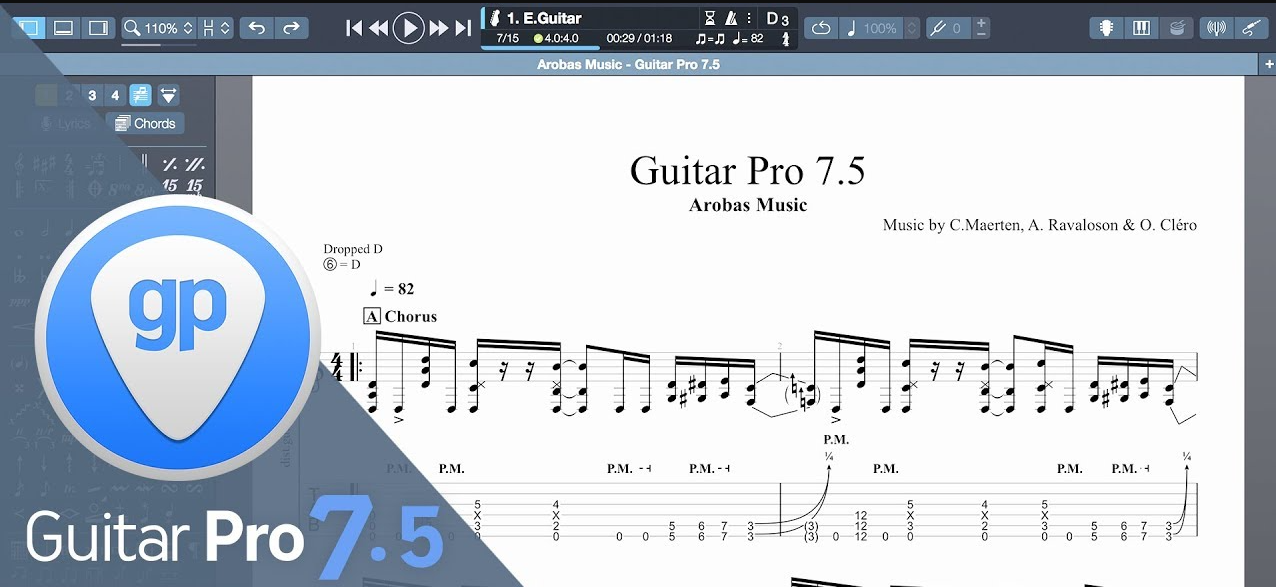Image resolution: width=1276 pixels, height=587 pixels.
Task: Open the 110% zoom dropdown
Action: pyautogui.click(x=159, y=28)
